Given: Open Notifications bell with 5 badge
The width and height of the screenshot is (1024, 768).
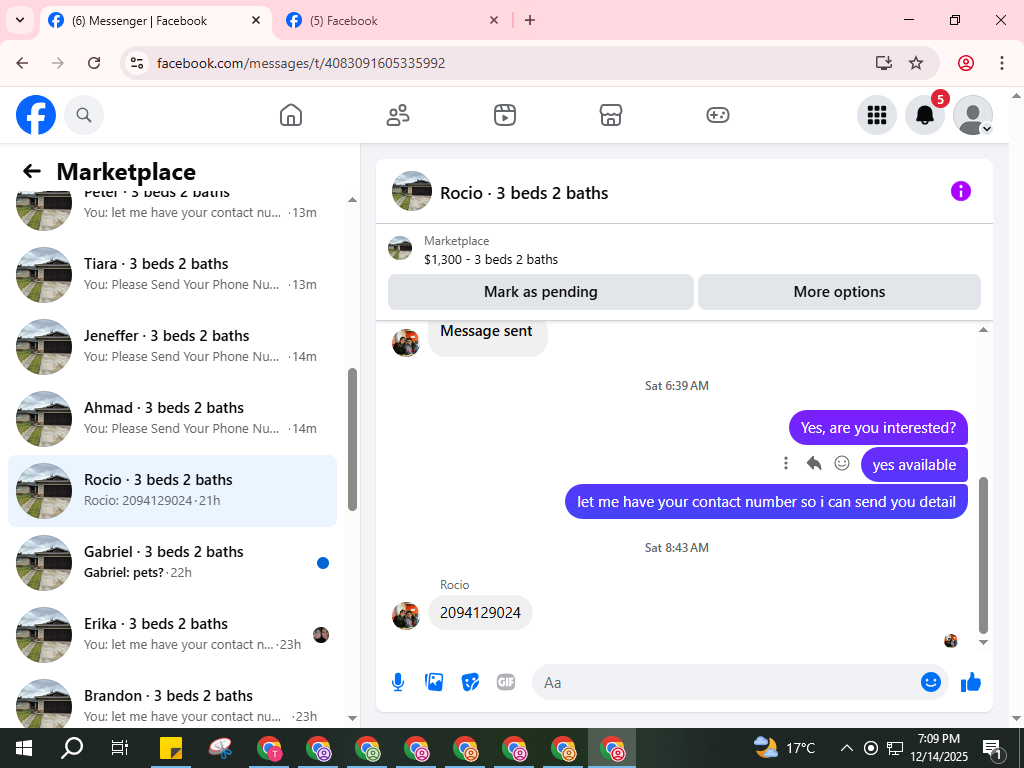Looking at the screenshot, I should (925, 115).
